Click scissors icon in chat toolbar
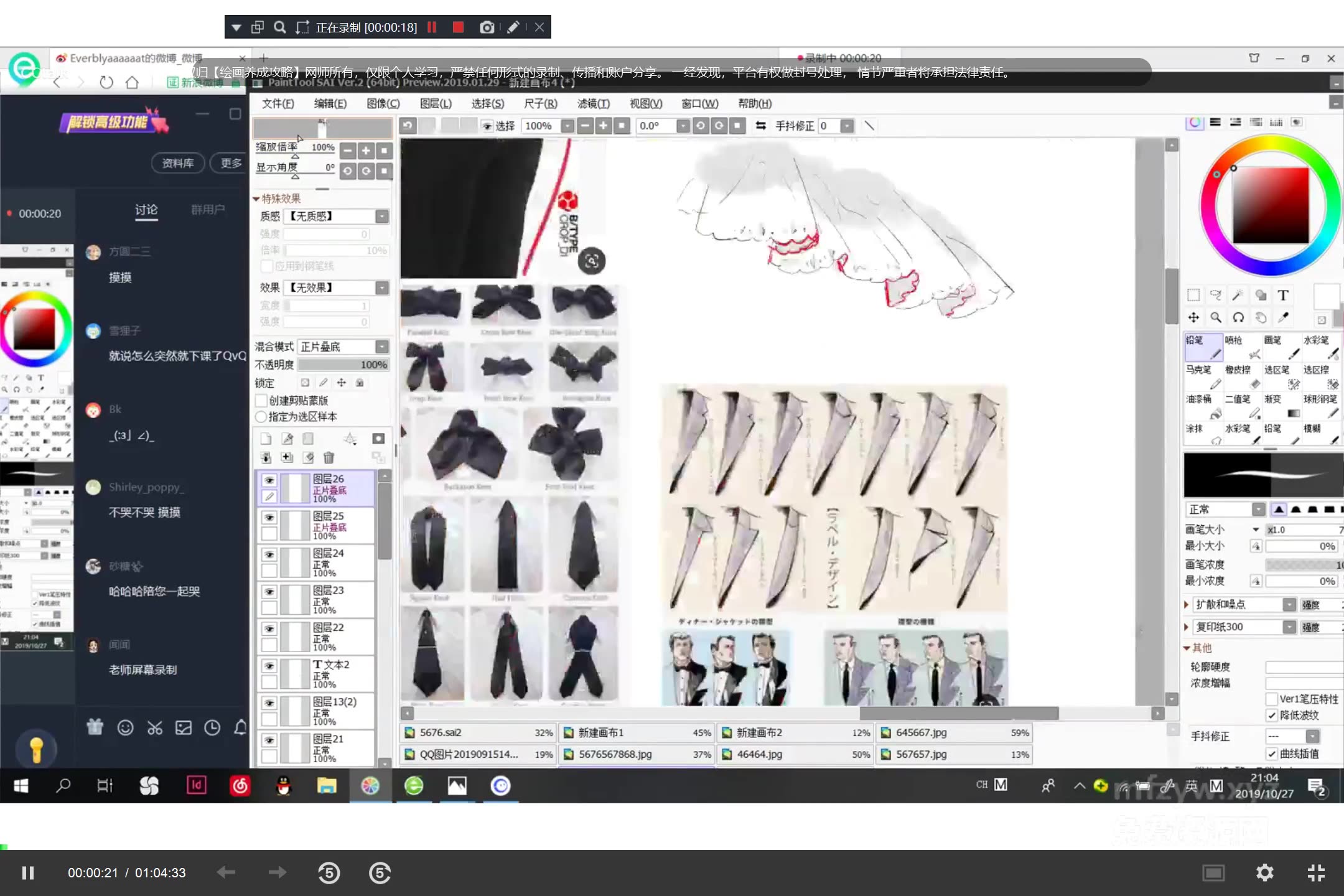The width and height of the screenshot is (1344, 896). coord(155,727)
